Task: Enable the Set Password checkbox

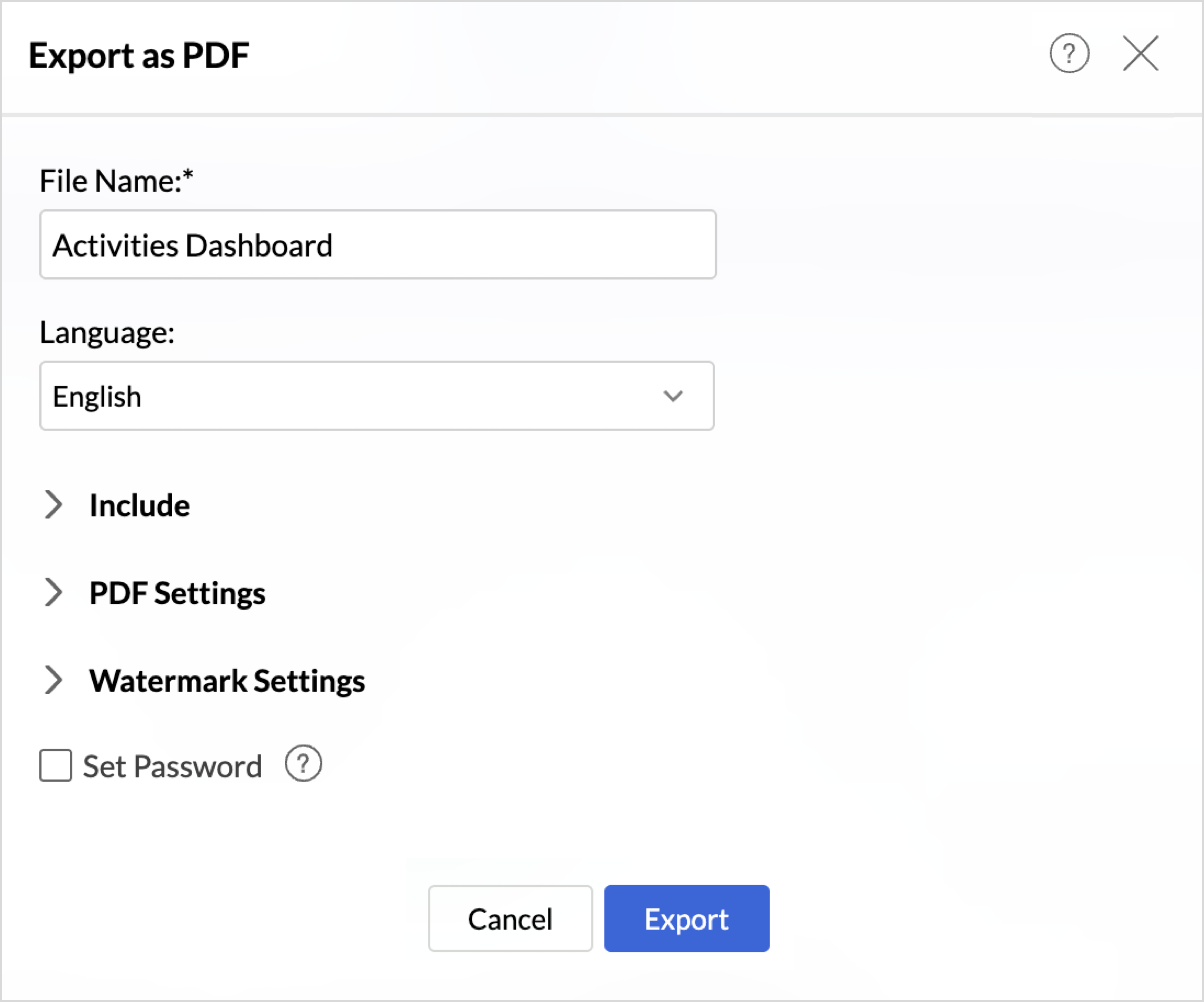Action: [56, 766]
